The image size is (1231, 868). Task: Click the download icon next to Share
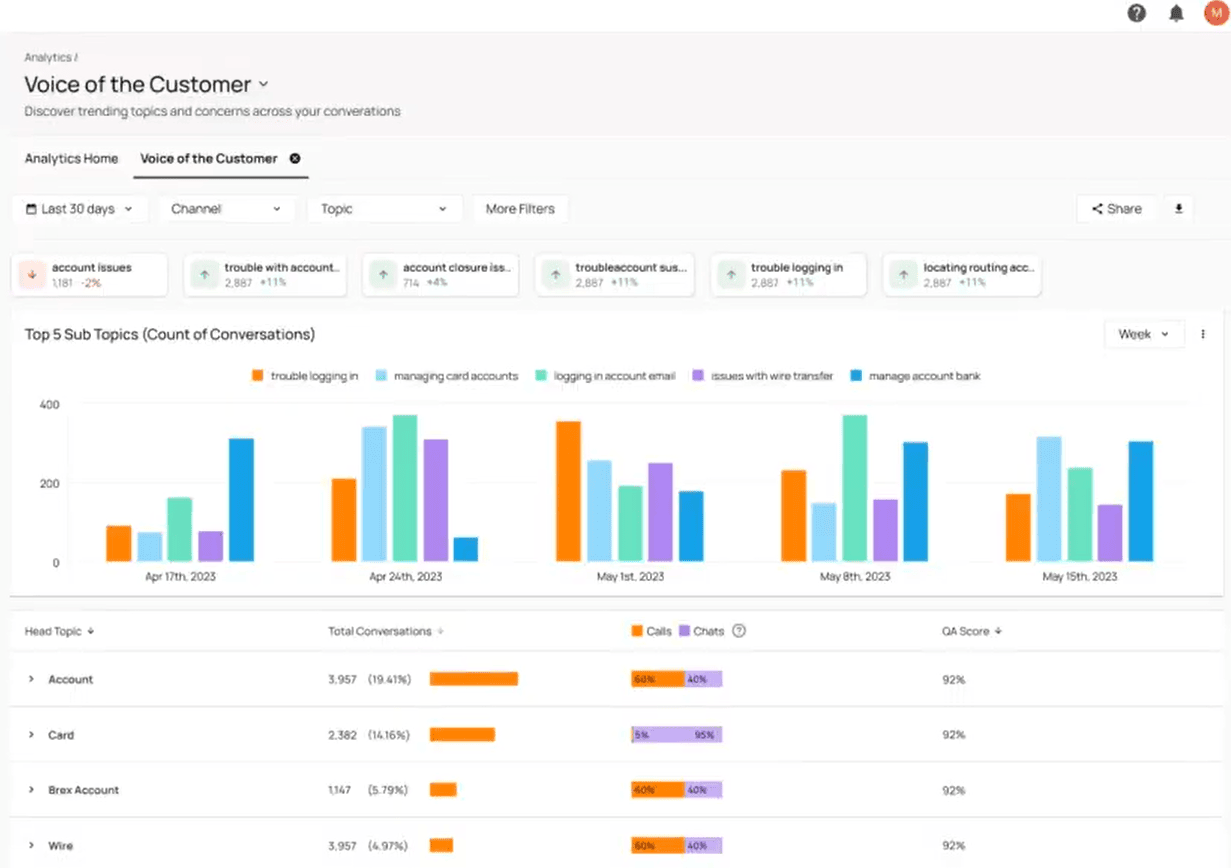point(1178,209)
